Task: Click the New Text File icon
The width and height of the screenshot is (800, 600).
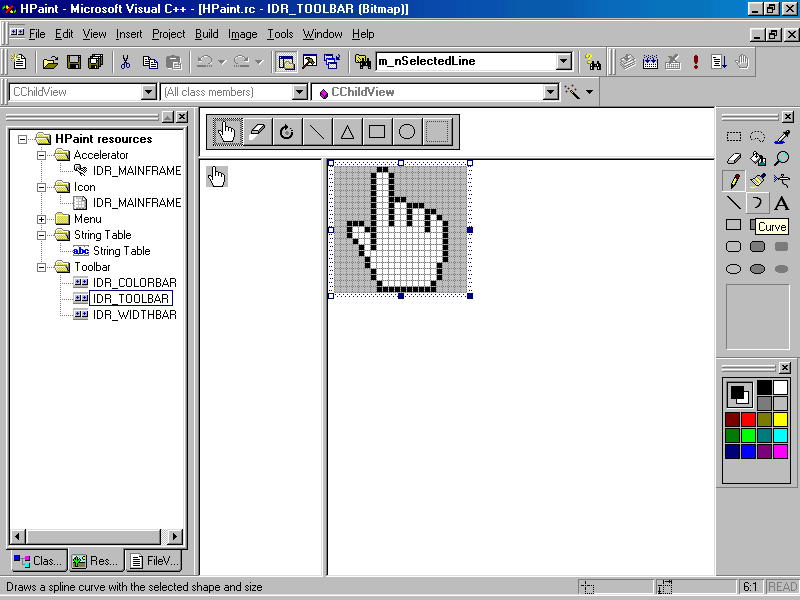Action: coord(19,62)
